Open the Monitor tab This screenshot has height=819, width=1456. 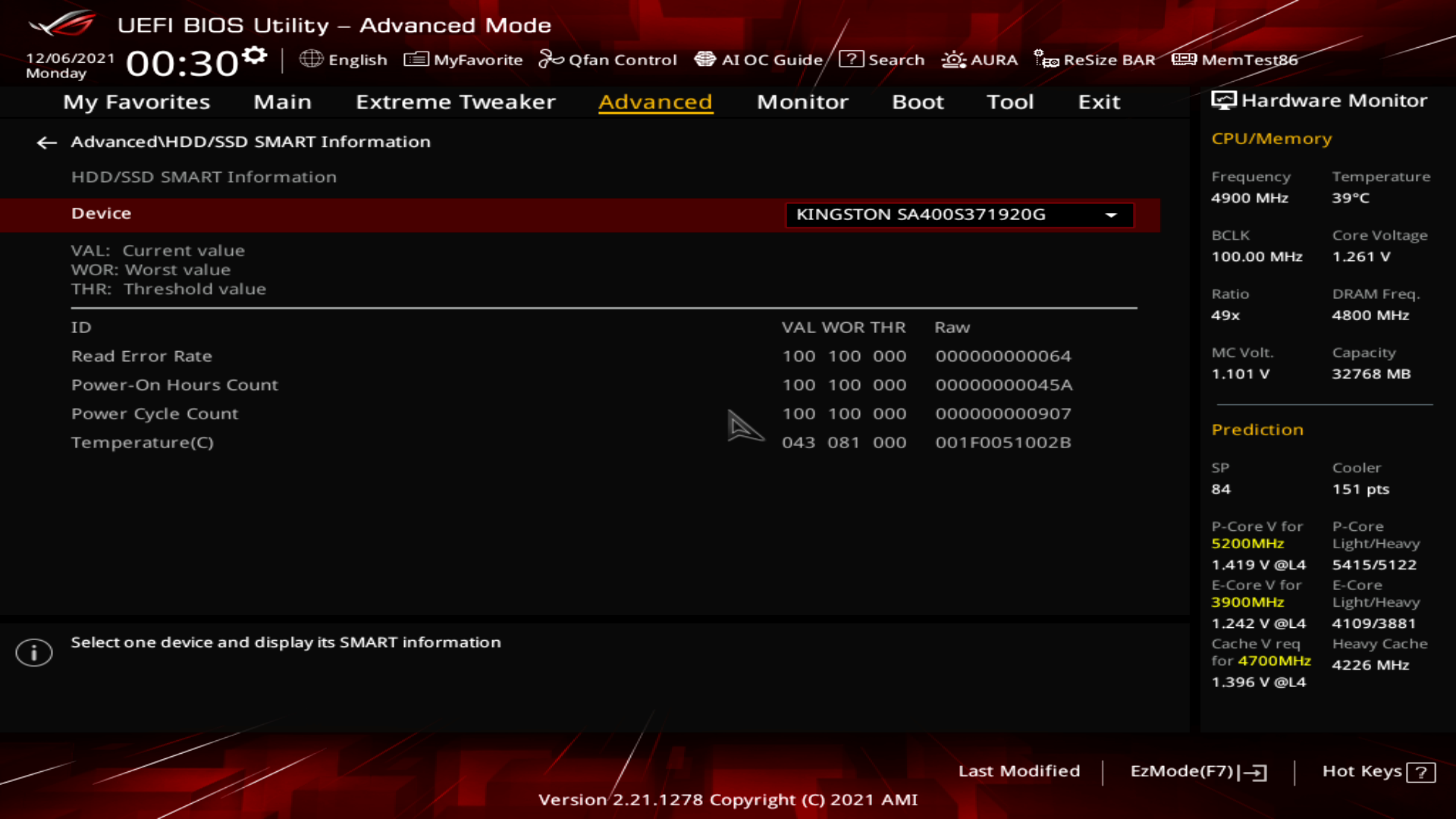(802, 102)
